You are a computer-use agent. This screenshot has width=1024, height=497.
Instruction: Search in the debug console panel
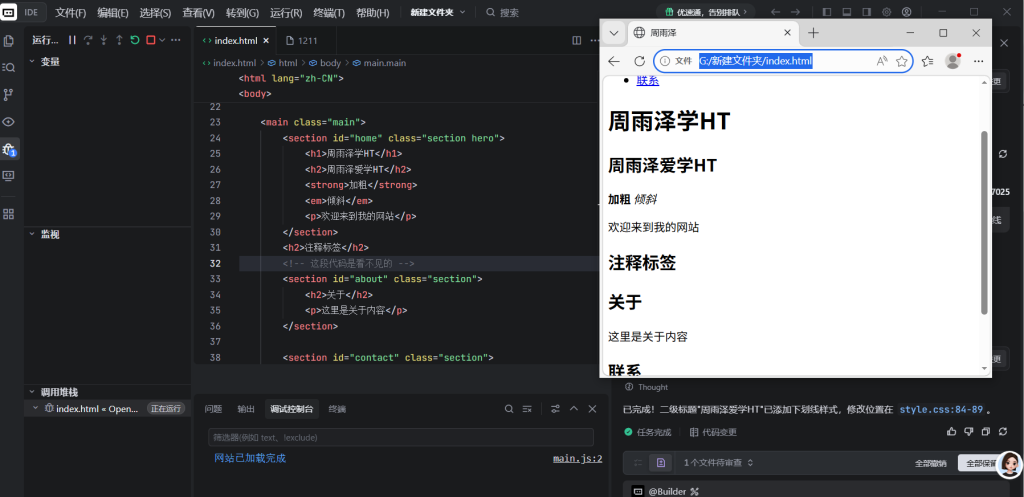tap(509, 409)
